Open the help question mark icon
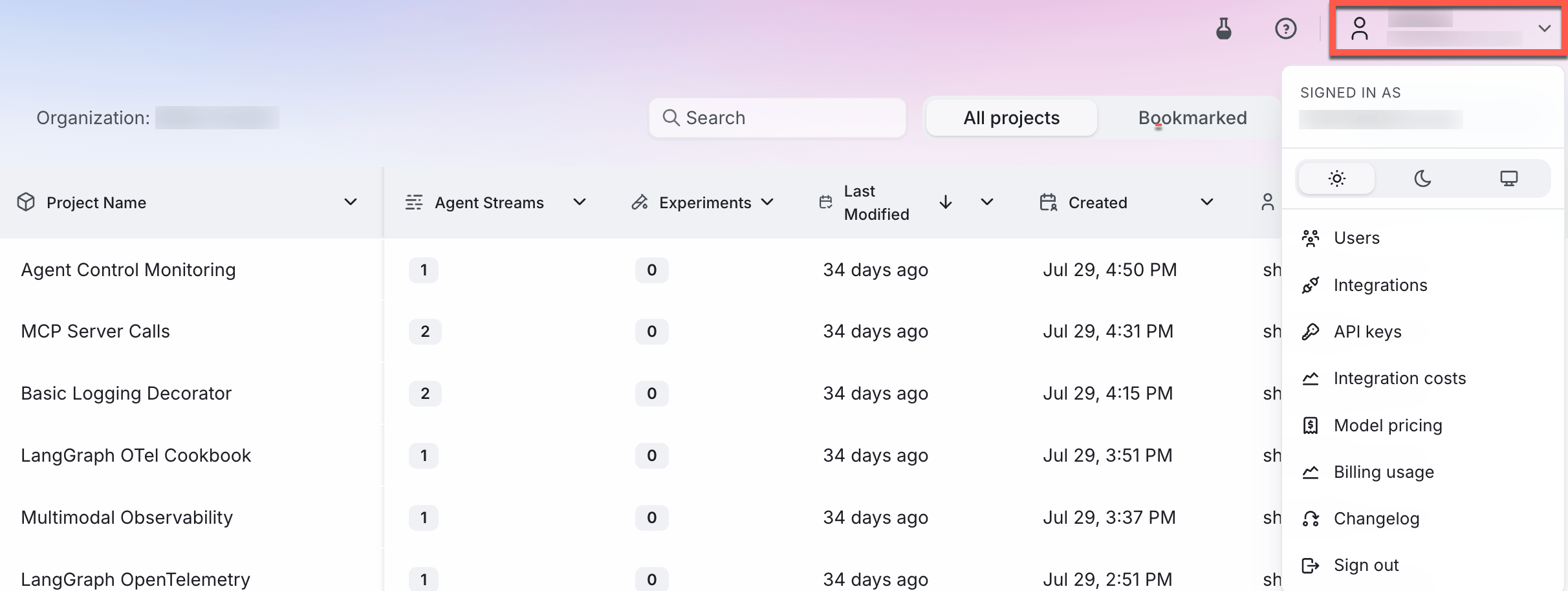Image resolution: width=1568 pixels, height=591 pixels. (1286, 28)
